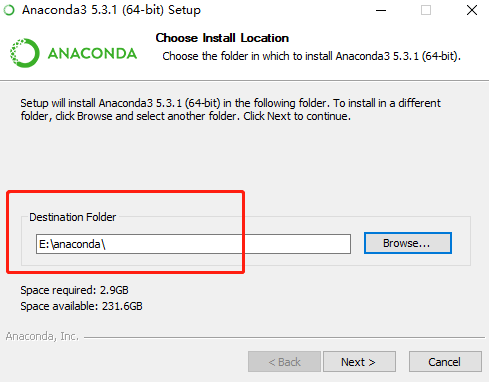Click the Space available: 231.6GB text
489x382 pixels.
[x=81, y=306]
